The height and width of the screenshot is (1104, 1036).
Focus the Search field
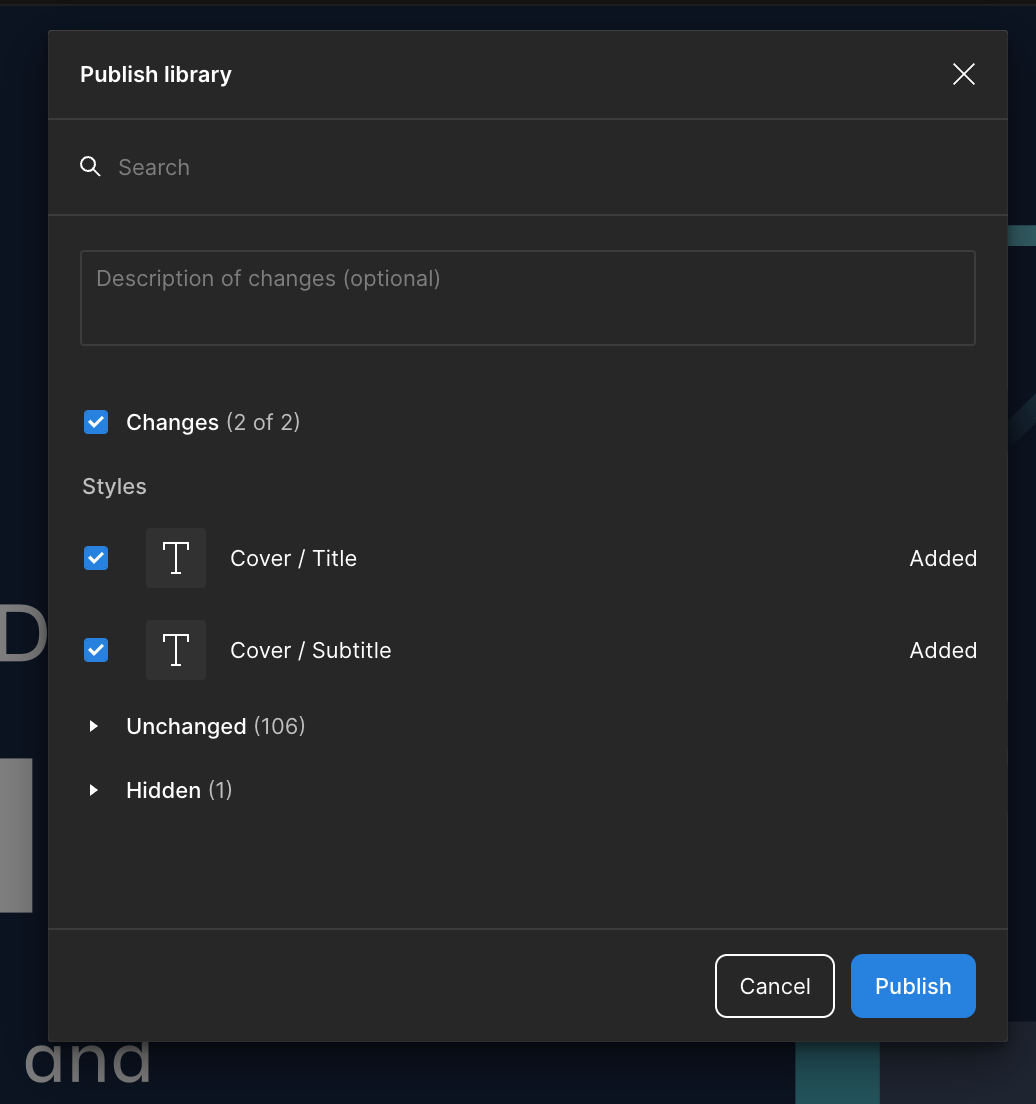pyautogui.click(x=528, y=167)
